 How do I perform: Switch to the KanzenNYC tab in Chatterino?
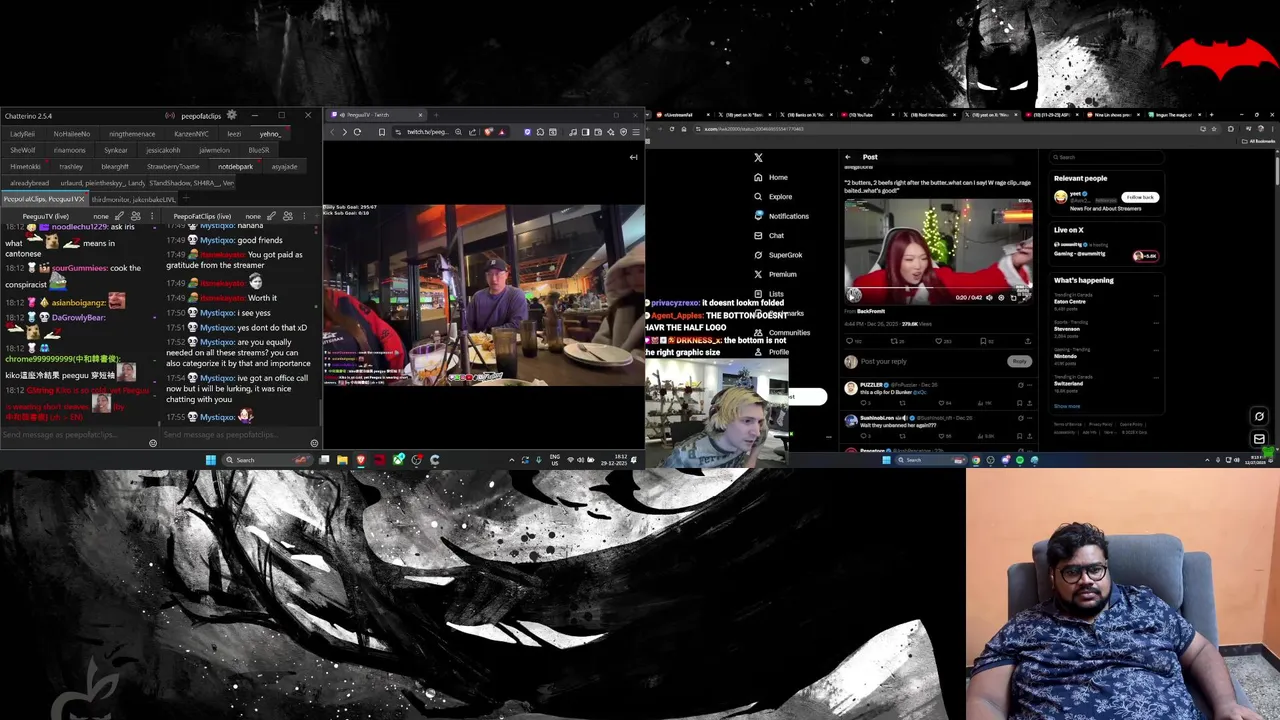point(191,134)
